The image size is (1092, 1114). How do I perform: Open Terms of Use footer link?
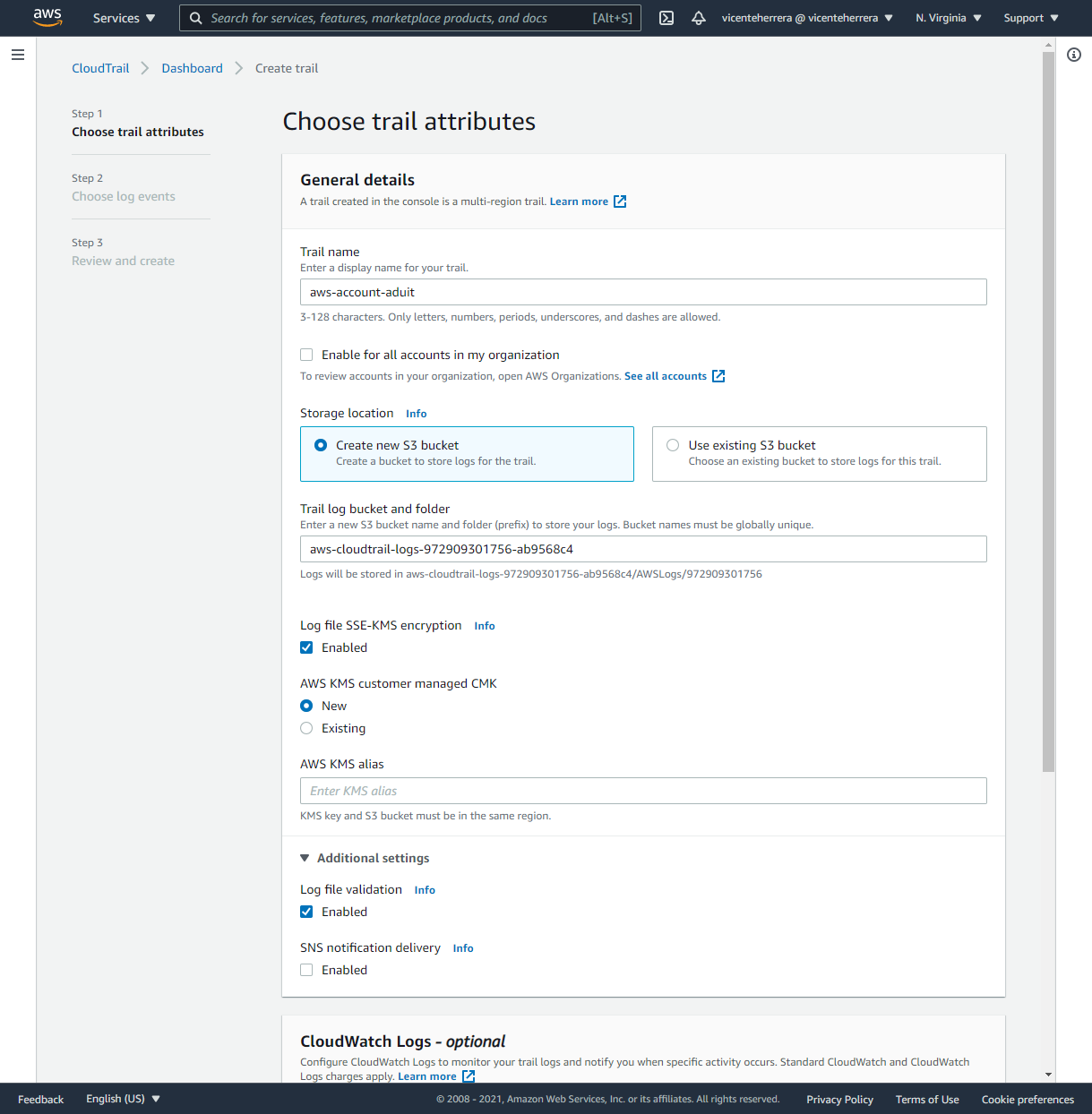pos(927,1099)
